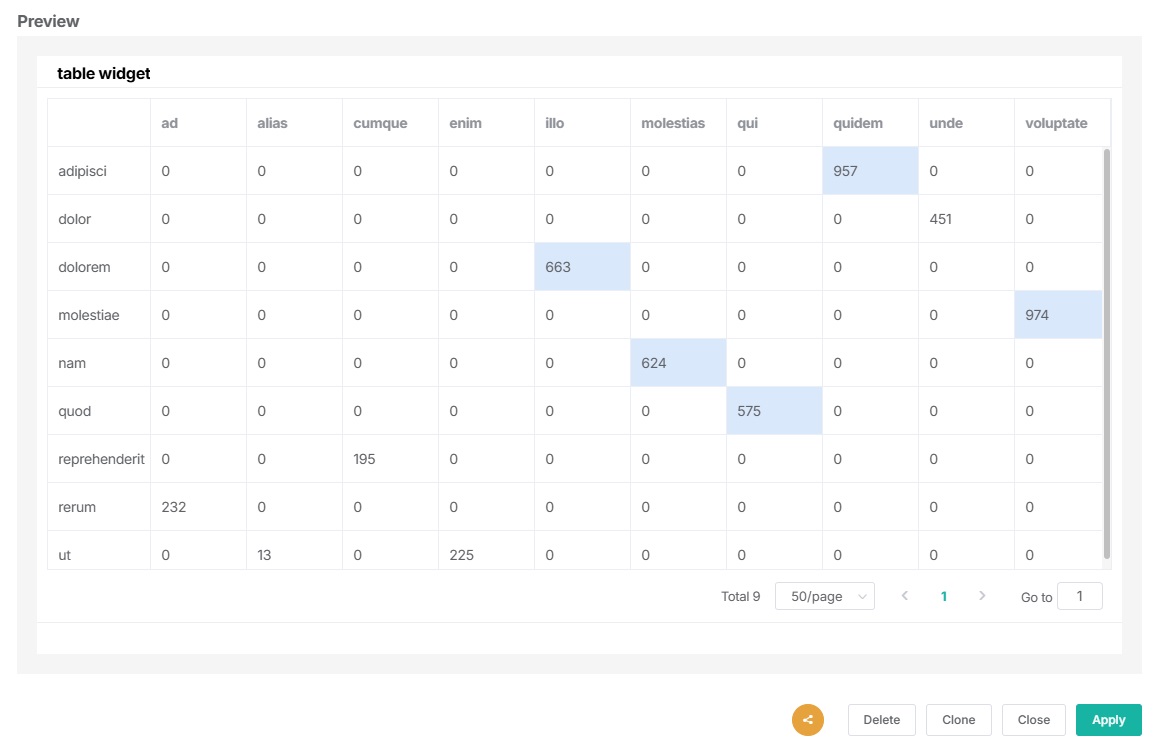Click the 'molestias' column header
The height and width of the screenshot is (753, 1158).
pos(673,123)
